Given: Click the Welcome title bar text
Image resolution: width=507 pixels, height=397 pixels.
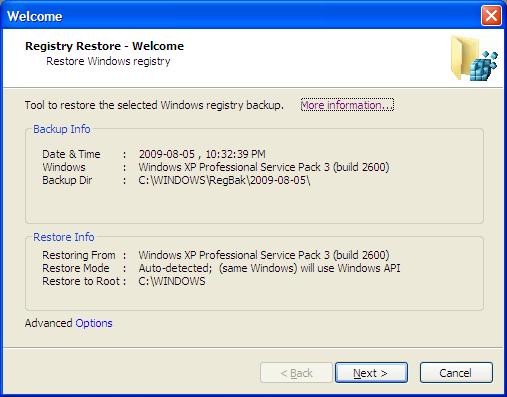Looking at the screenshot, I should point(35,16).
